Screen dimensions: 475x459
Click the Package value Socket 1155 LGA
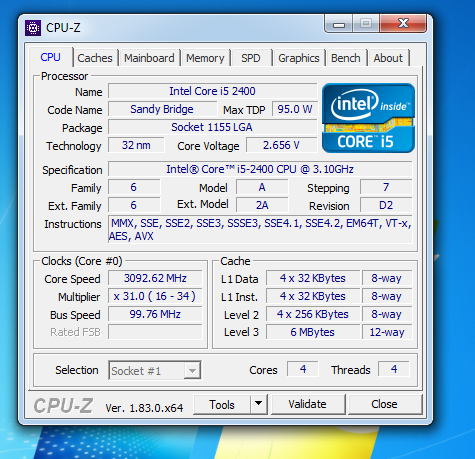(x=212, y=127)
